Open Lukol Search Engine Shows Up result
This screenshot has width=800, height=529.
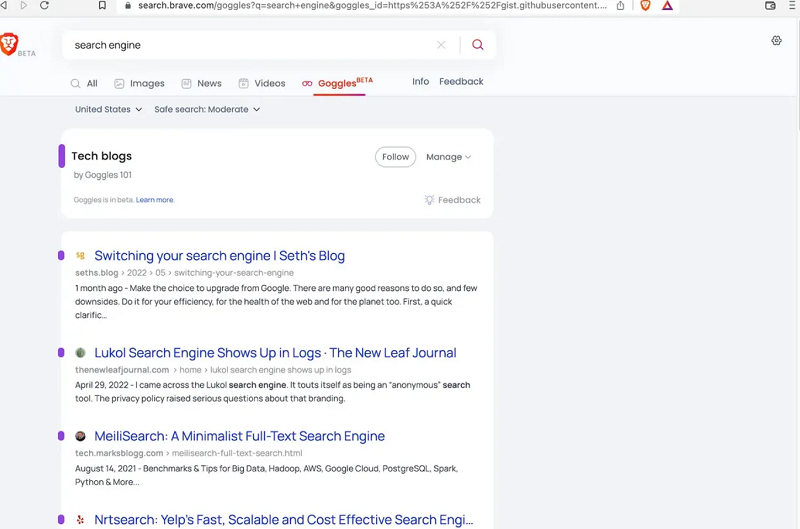[x=276, y=352]
